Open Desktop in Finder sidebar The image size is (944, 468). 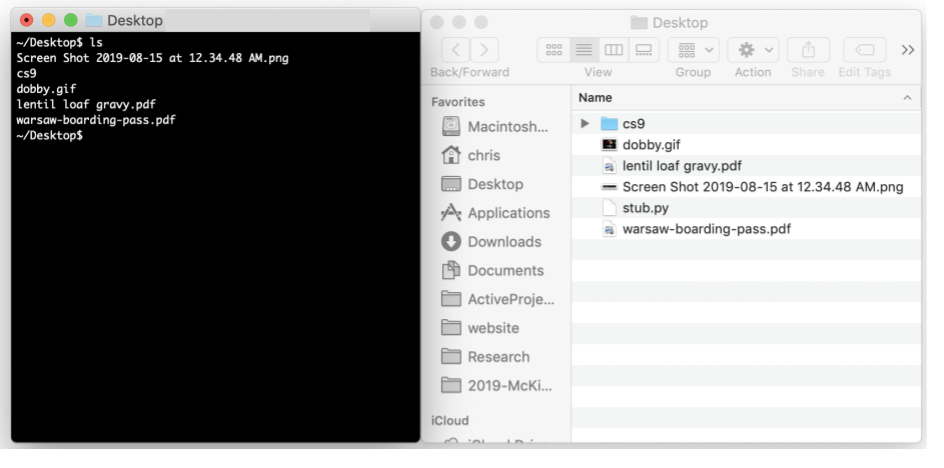pyautogui.click(x=482, y=184)
